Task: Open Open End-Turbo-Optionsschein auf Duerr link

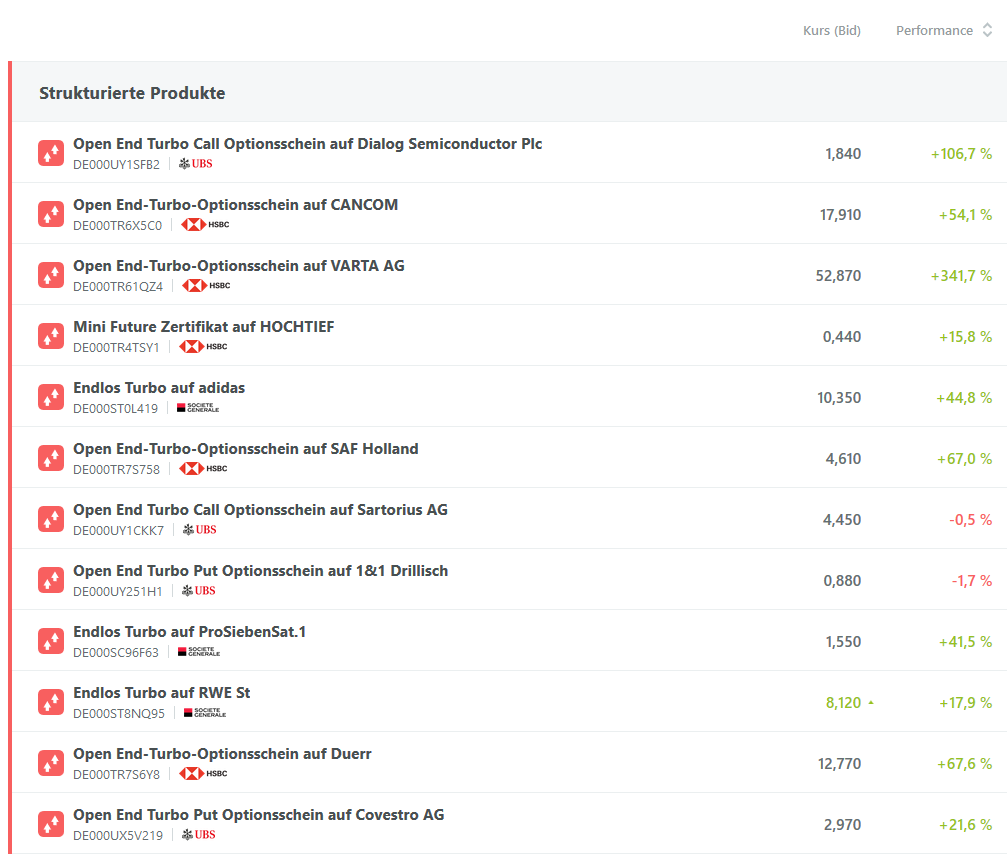Action: pyautogui.click(x=222, y=754)
